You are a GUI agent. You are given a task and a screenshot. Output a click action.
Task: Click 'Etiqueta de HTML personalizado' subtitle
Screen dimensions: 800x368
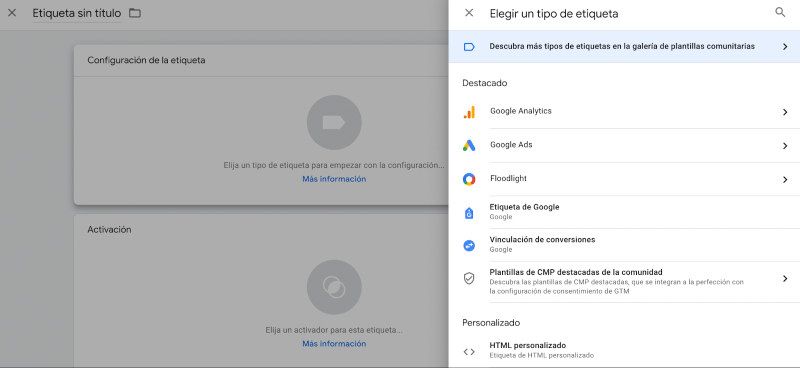[542, 355]
